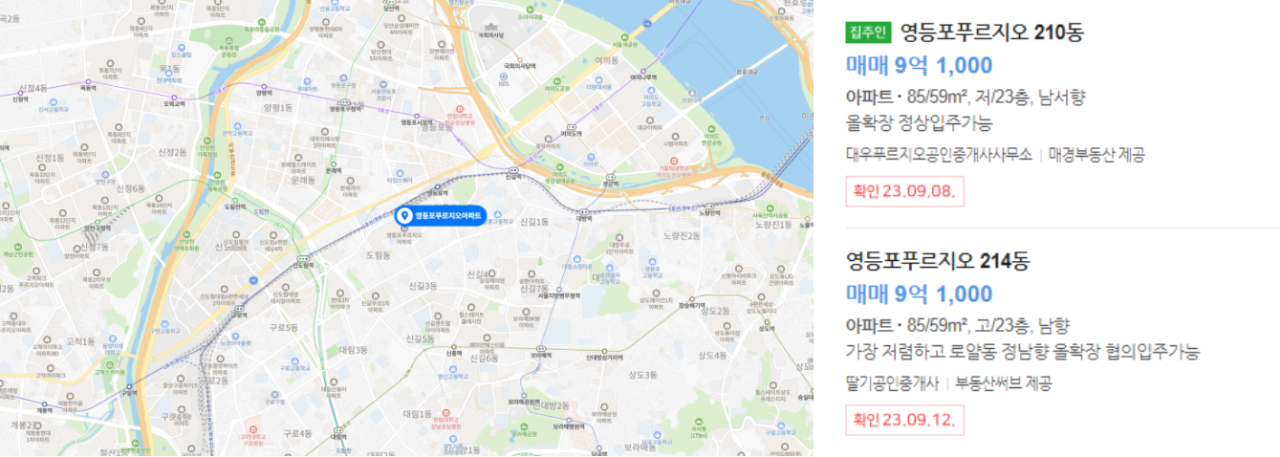Open the 딸기공인중개사 agent link
The height and width of the screenshot is (457, 1280).
point(892,383)
